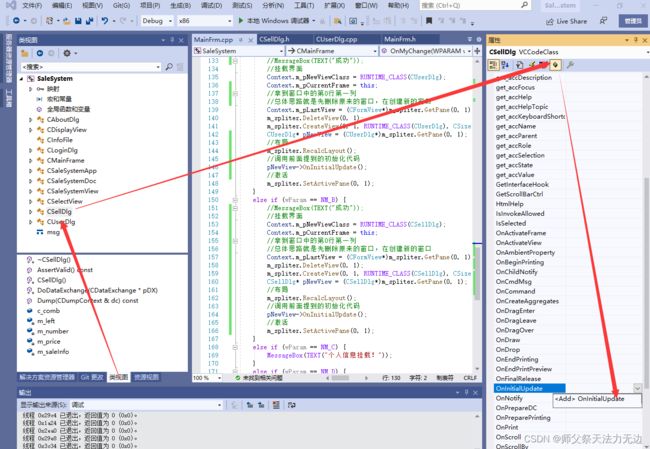
Task: Close the MainFrm.cpp tab
Action: [250, 40]
